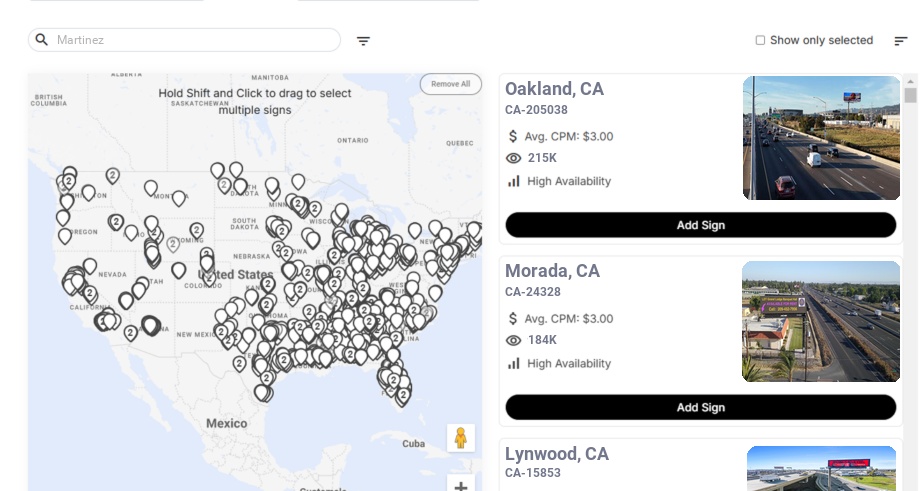Click the Street View pegman icon

(x=460, y=438)
